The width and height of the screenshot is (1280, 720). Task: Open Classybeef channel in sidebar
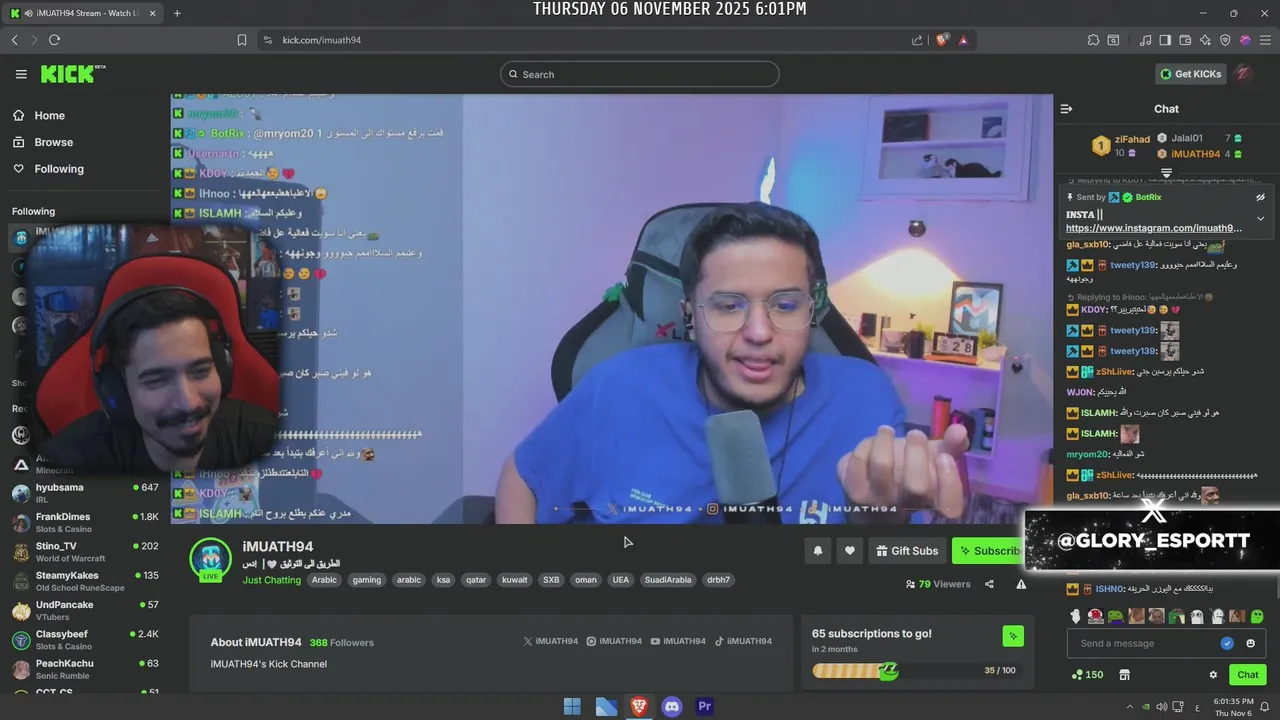[x=85, y=640]
